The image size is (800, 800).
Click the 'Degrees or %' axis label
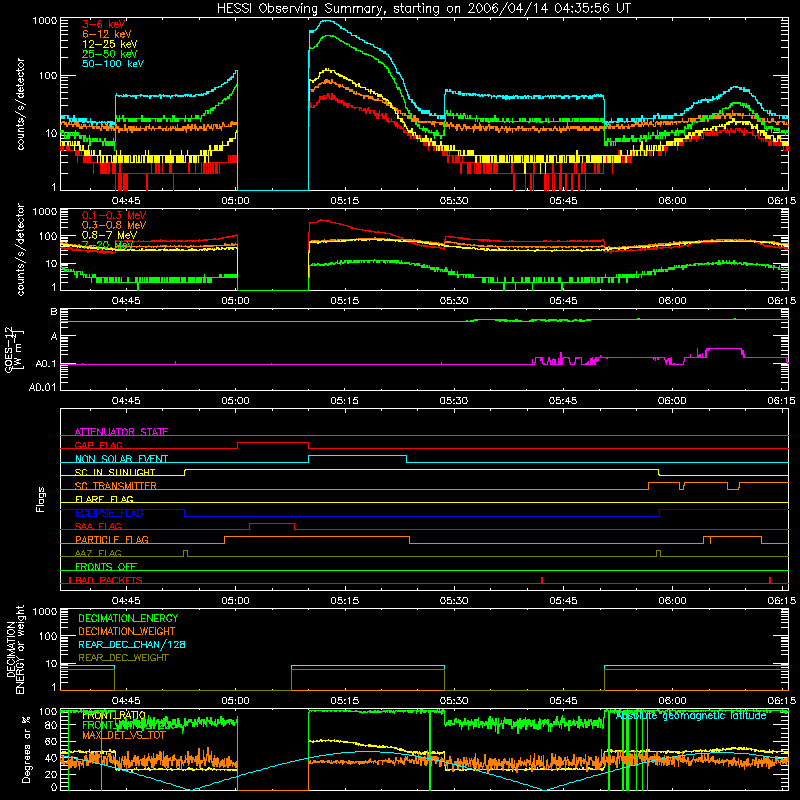click(26, 750)
